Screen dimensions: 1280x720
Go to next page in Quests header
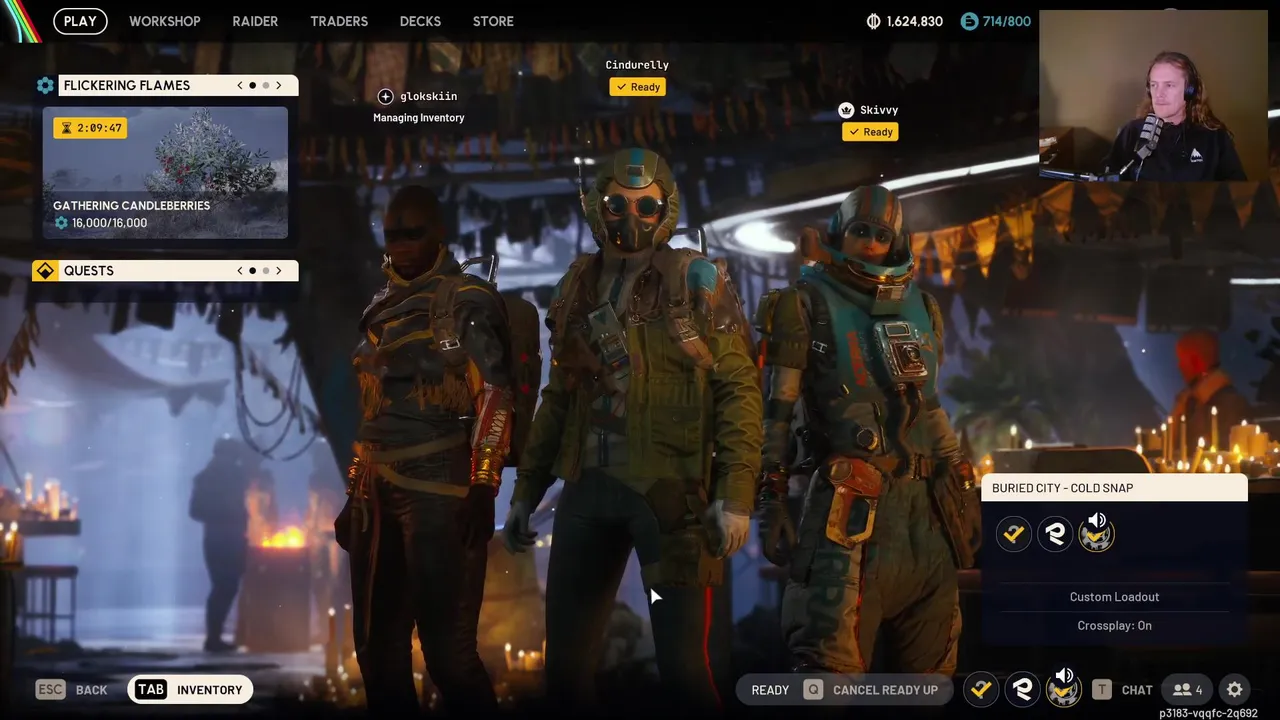pos(279,271)
